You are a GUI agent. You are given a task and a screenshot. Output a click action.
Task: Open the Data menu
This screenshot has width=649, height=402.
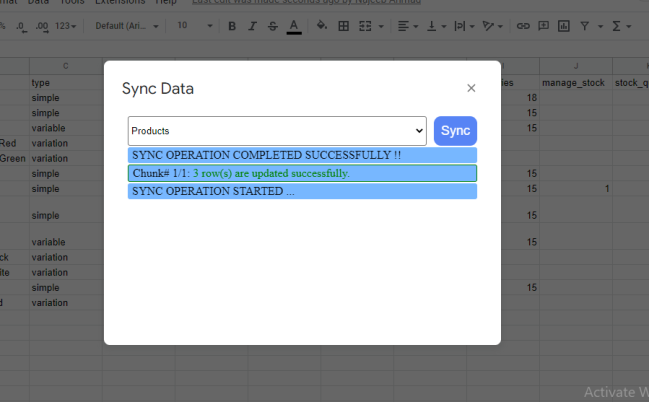[x=38, y=2]
